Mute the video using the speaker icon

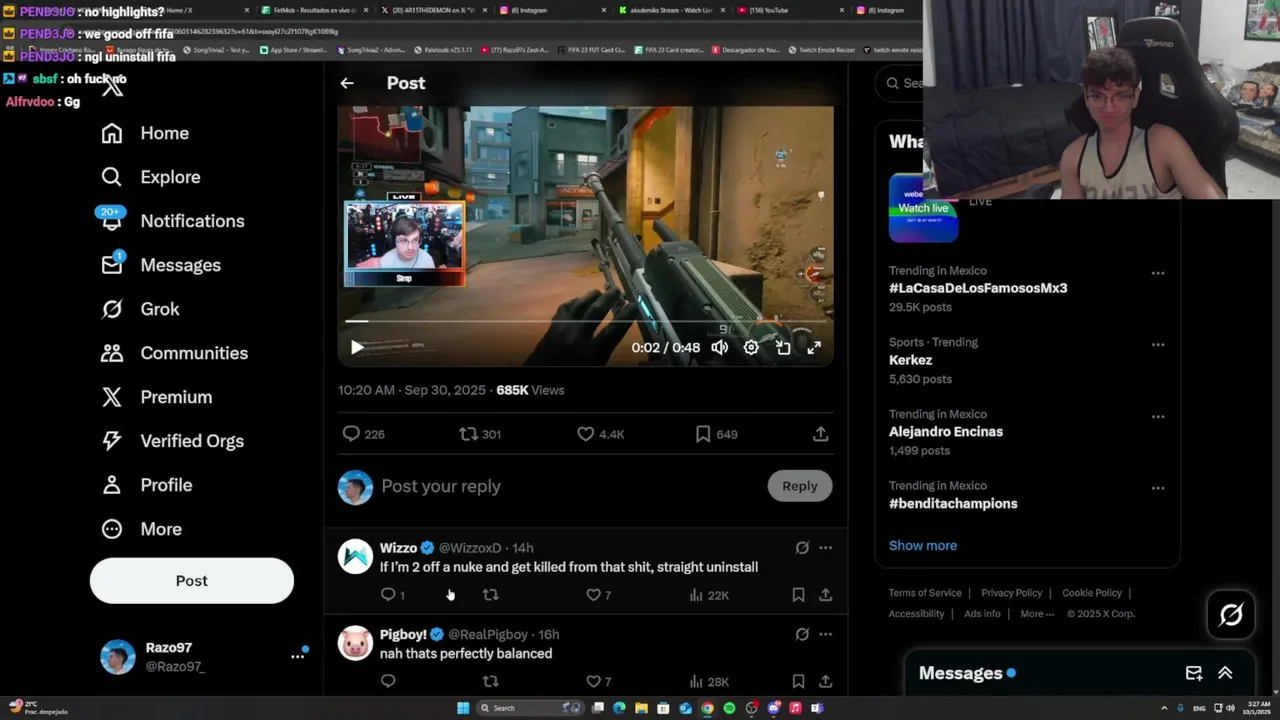tap(720, 347)
